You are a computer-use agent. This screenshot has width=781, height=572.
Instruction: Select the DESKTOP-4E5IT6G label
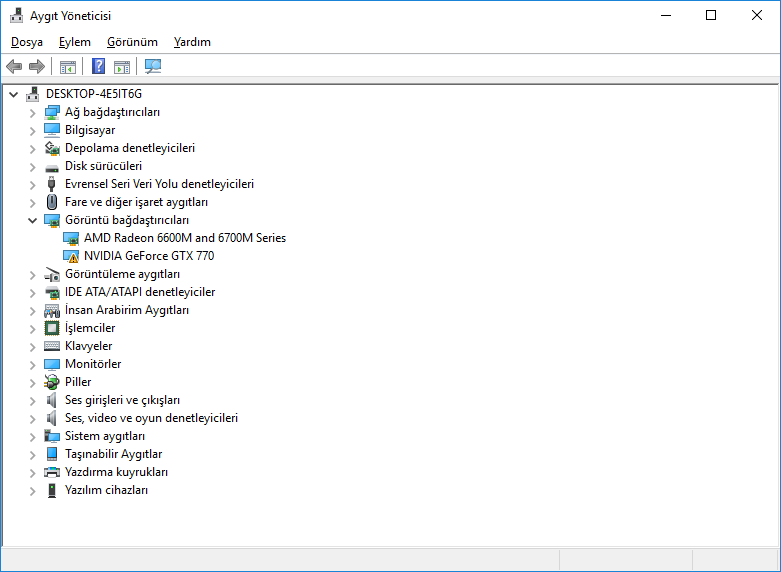[x=94, y=94]
